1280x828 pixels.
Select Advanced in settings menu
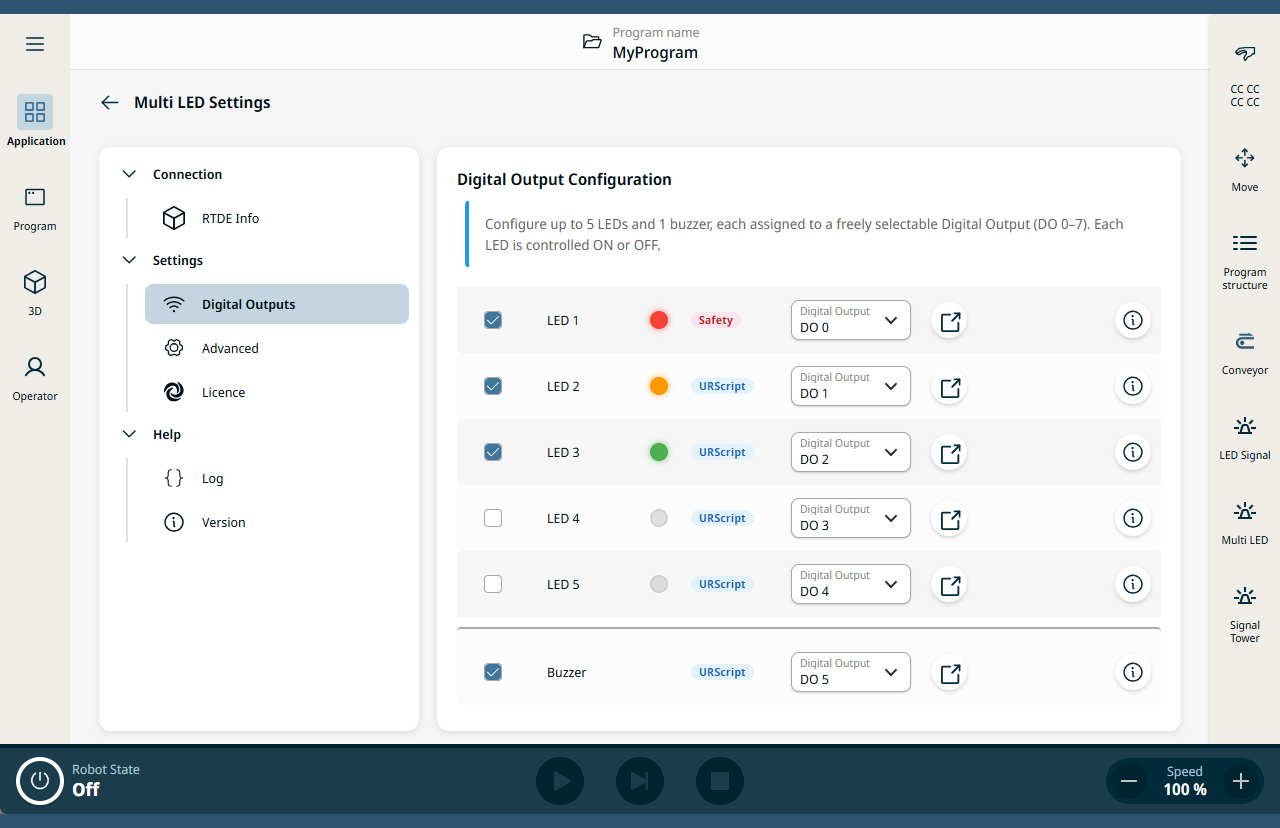point(230,348)
